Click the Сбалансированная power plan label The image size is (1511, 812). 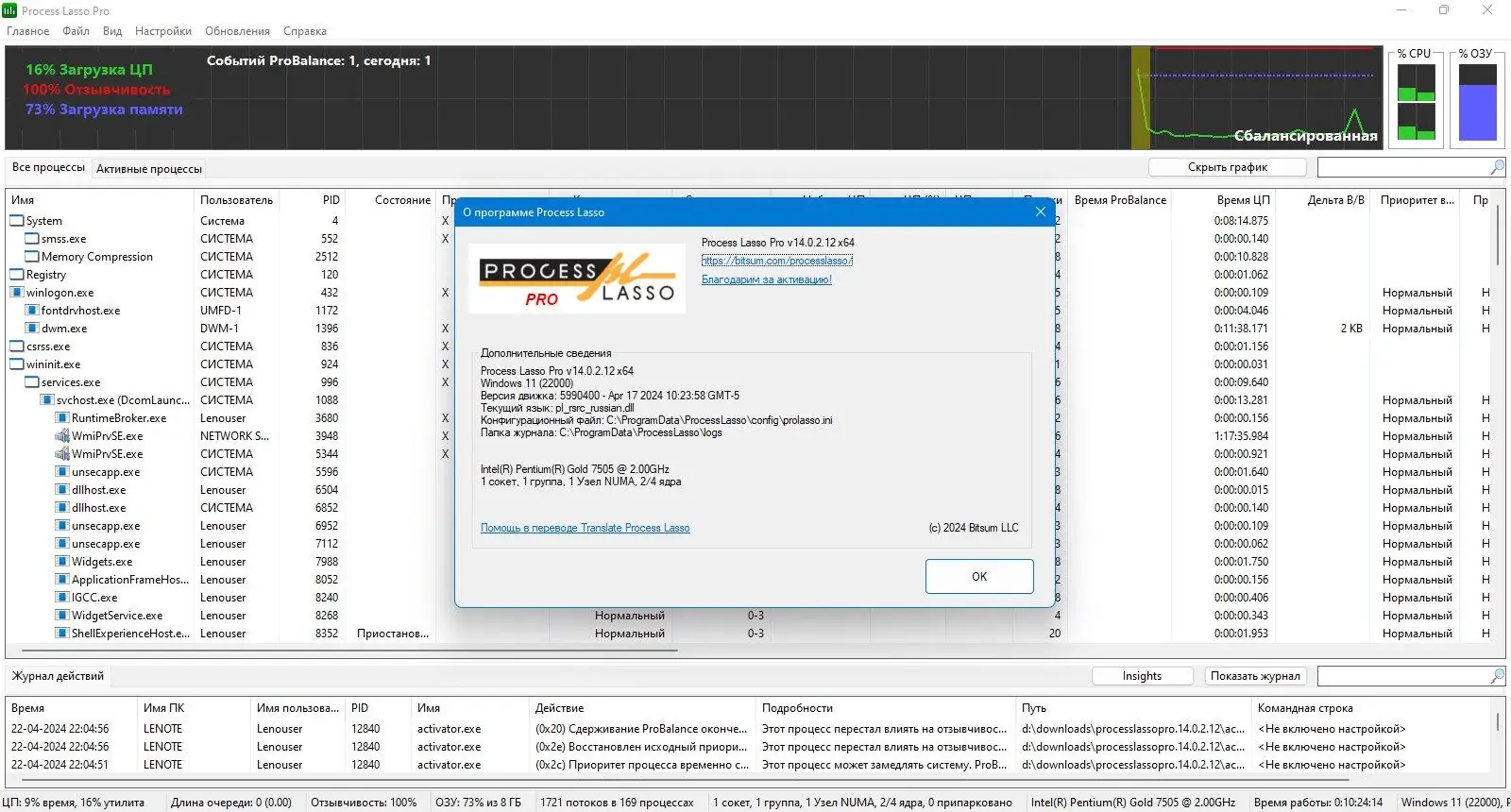click(x=1305, y=136)
